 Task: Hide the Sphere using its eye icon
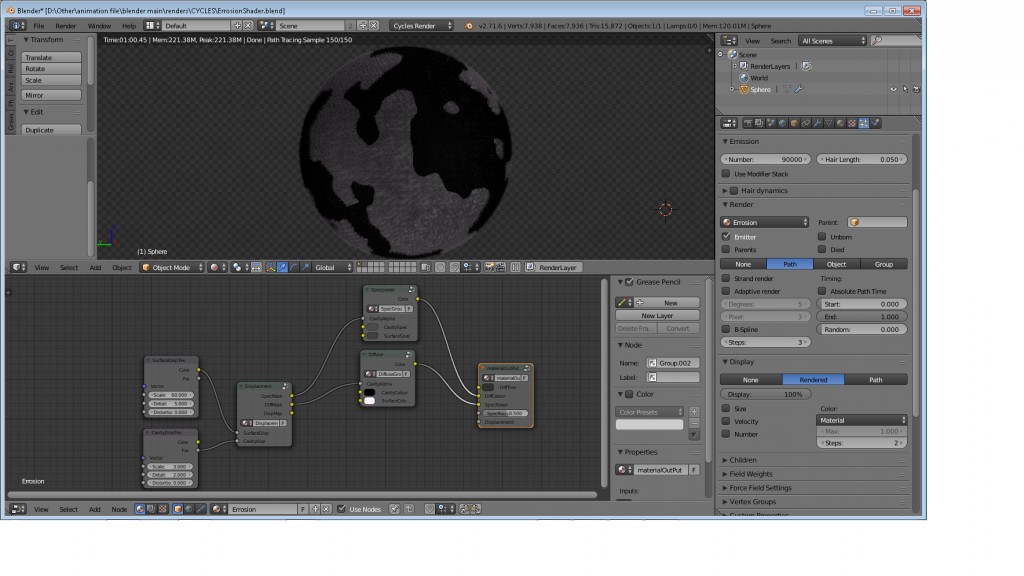(x=893, y=89)
